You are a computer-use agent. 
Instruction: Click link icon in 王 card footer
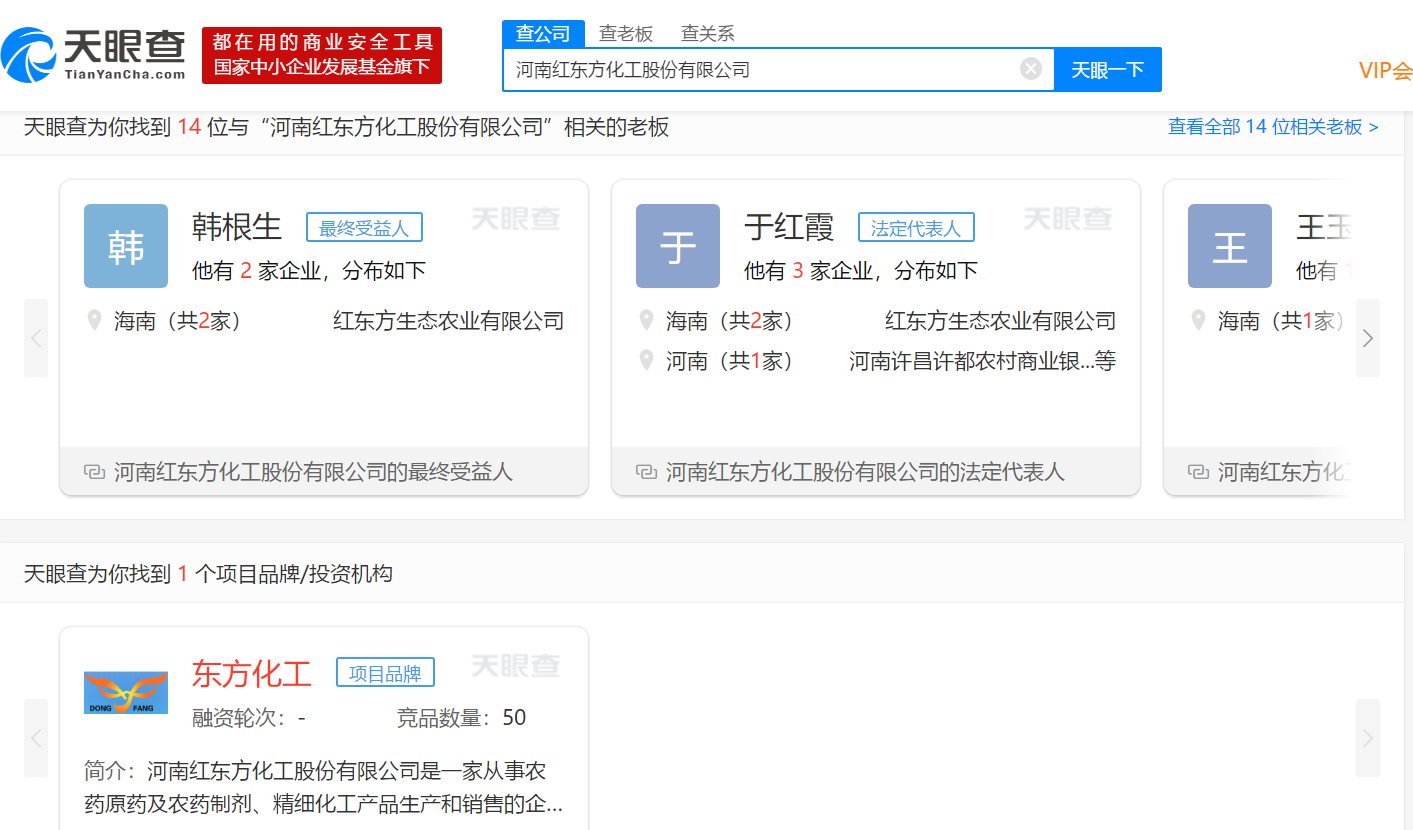point(1199,472)
